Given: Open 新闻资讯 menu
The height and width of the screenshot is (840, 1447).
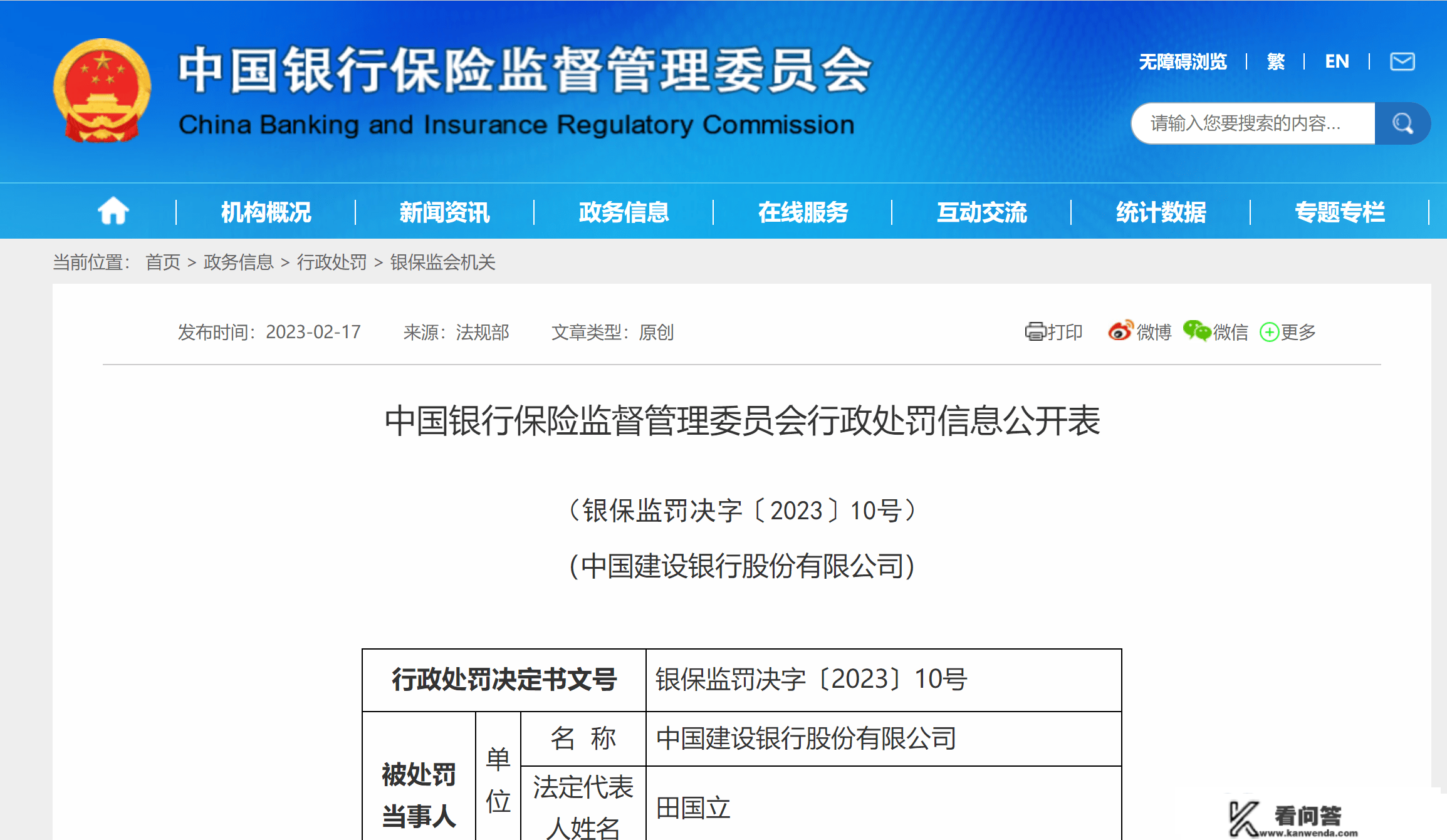Looking at the screenshot, I should [x=444, y=212].
